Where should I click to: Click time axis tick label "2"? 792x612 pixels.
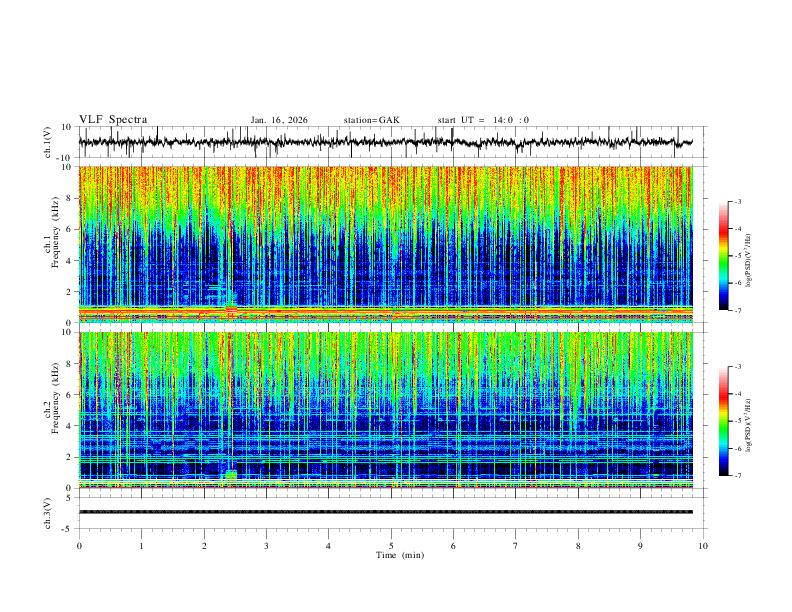[x=204, y=546]
